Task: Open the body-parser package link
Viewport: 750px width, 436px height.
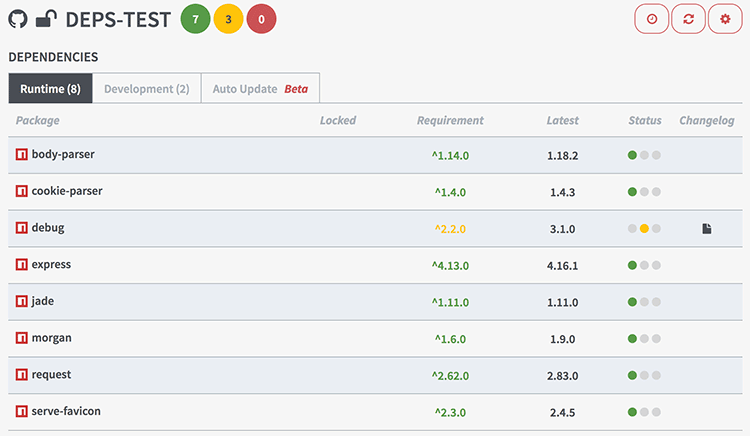Action: coord(63,154)
